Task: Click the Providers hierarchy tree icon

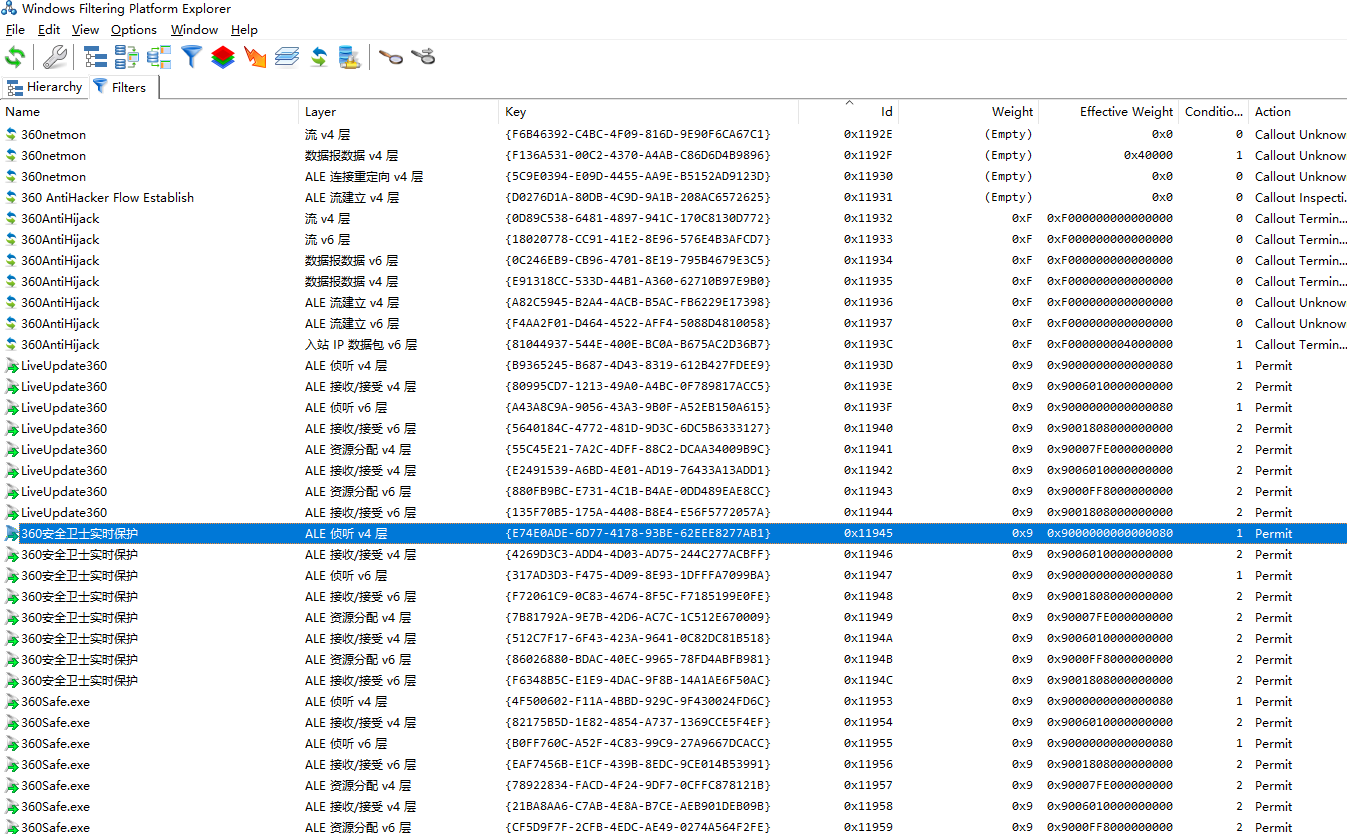Action: point(95,57)
